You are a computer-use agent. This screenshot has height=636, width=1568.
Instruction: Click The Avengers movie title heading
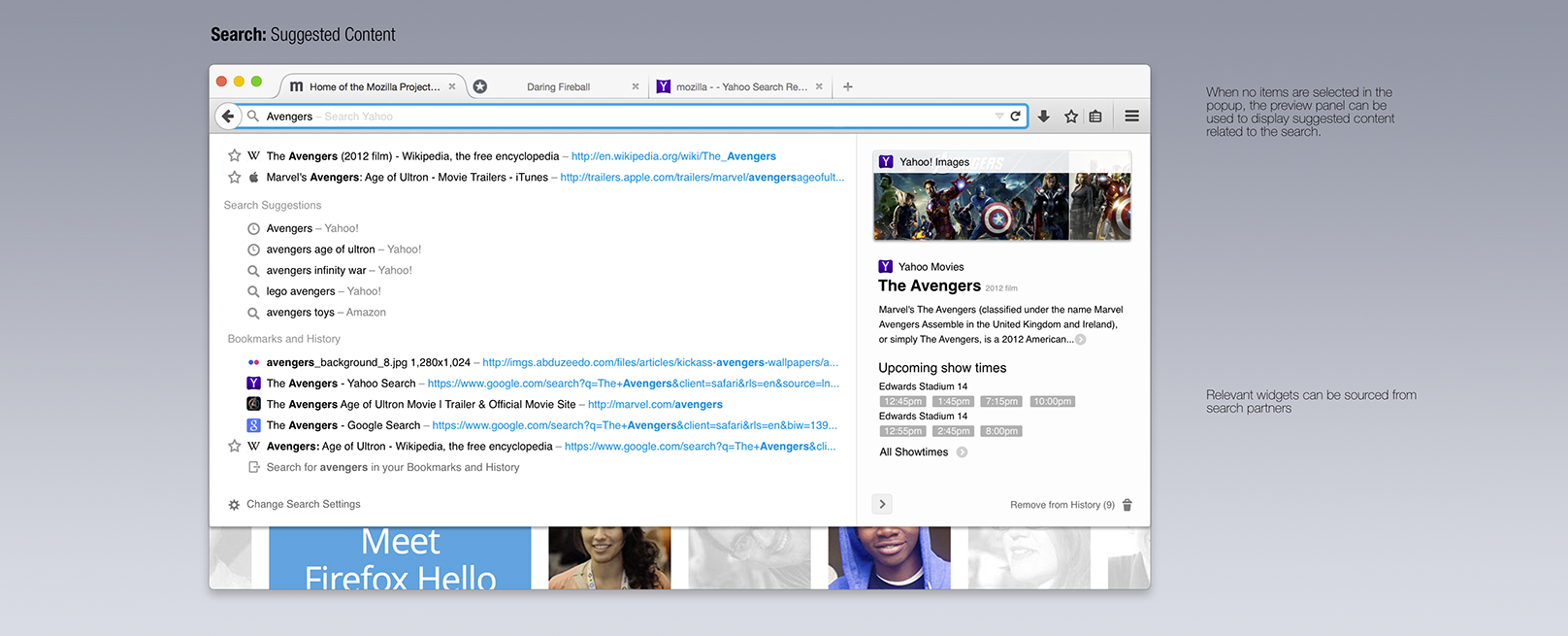[930, 285]
